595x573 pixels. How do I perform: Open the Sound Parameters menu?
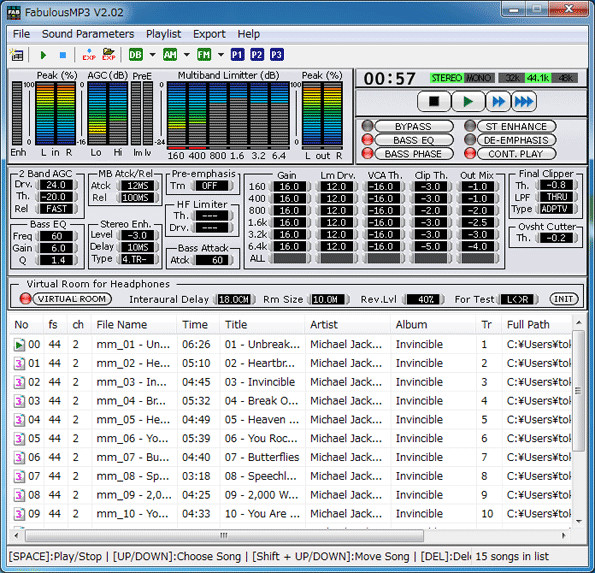tap(88, 34)
